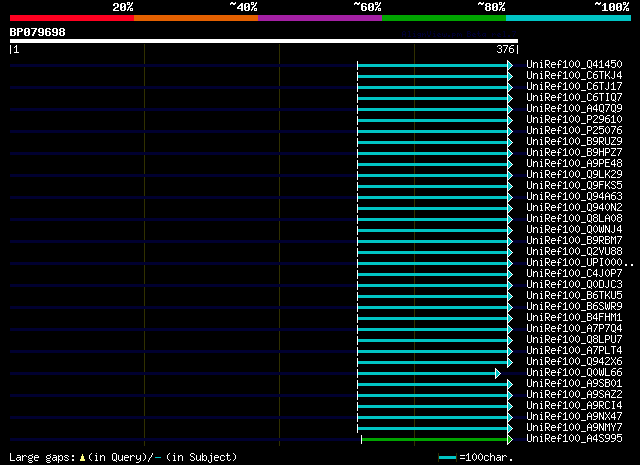
Task: Select the UniRef100_B9HPZ7 entry
Action: (574, 153)
